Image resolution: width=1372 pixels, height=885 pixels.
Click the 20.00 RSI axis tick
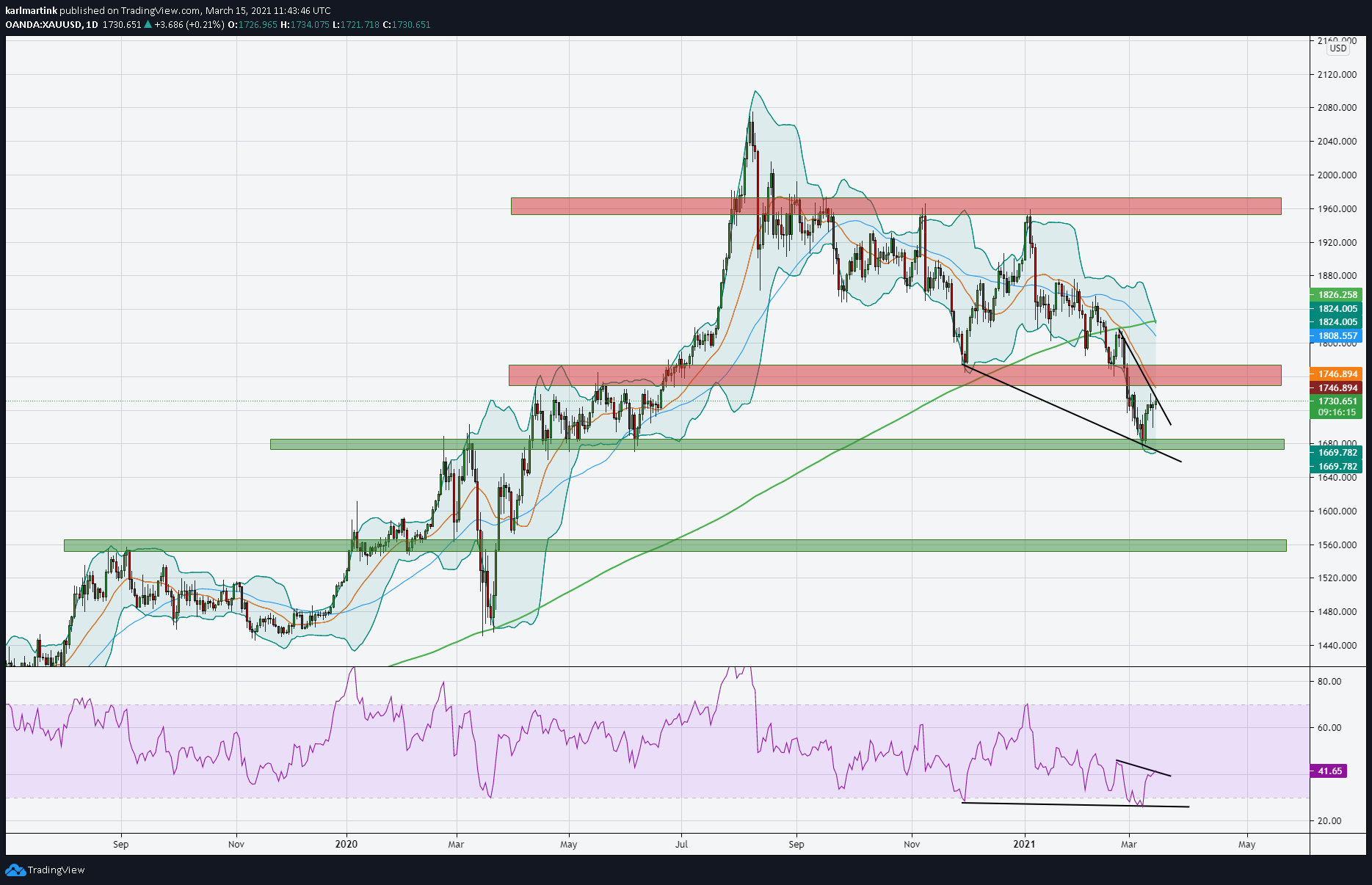pos(1329,820)
